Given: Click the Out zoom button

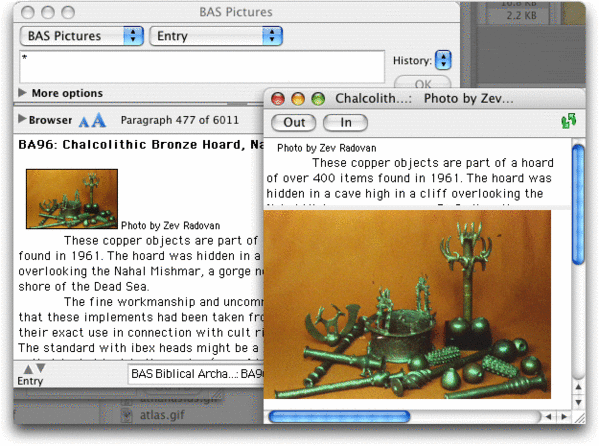Looking at the screenshot, I should (294, 122).
